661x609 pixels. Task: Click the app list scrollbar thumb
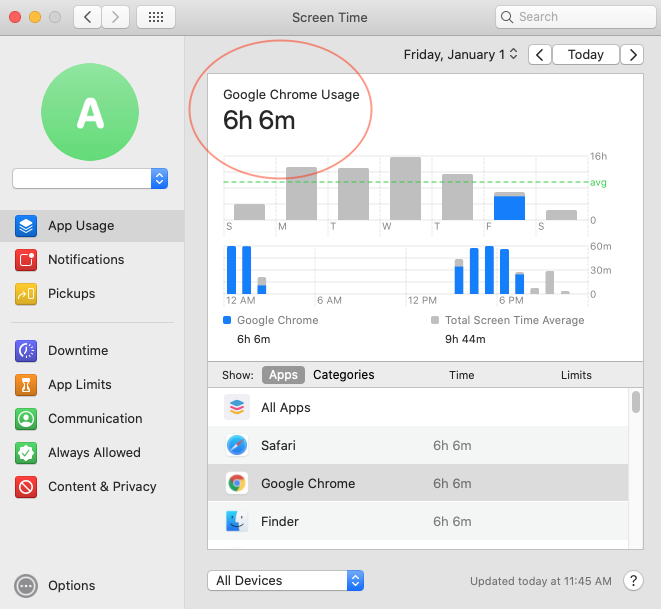[x=636, y=402]
